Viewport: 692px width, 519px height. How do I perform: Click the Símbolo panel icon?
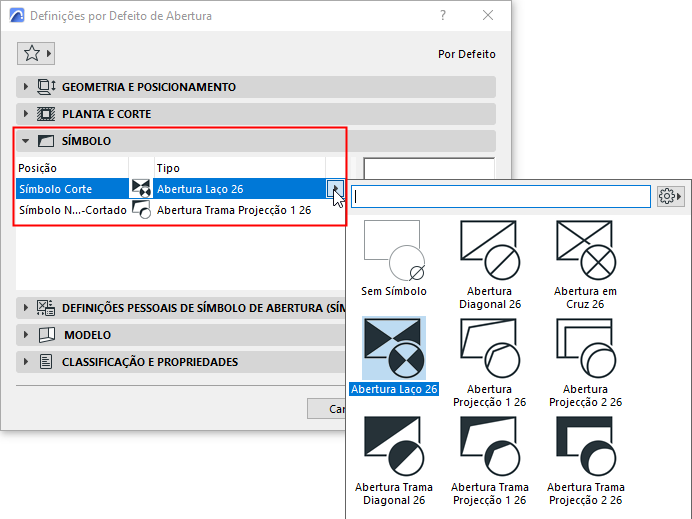click(46, 141)
